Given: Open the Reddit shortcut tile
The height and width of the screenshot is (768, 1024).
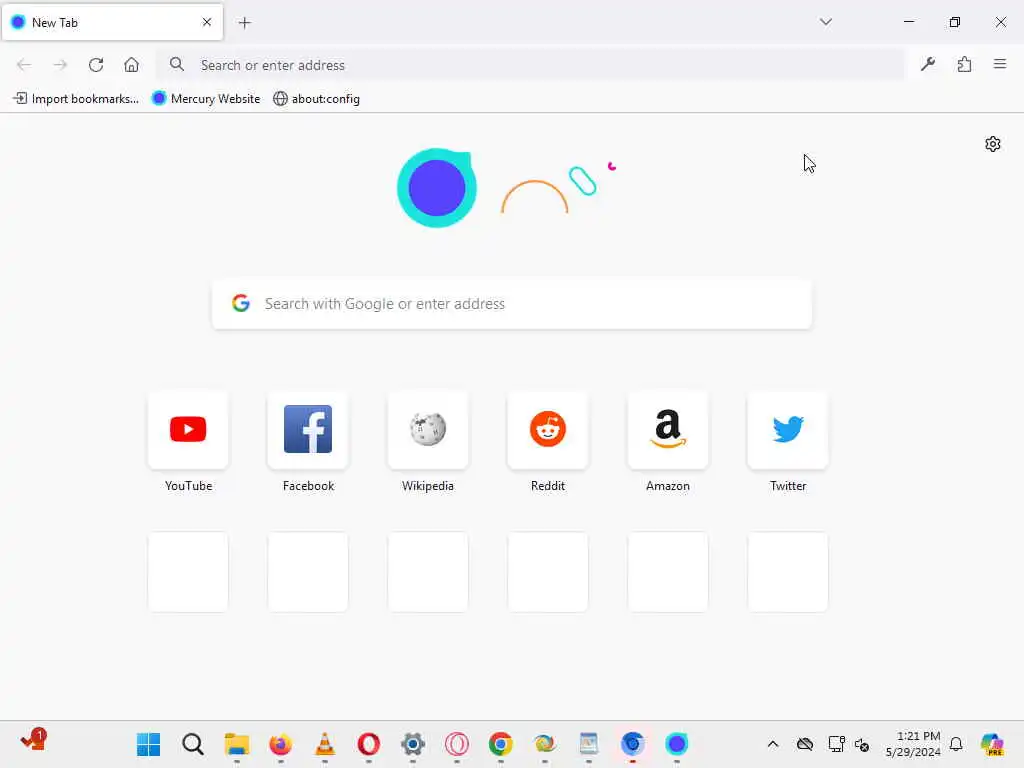Looking at the screenshot, I should pos(547,430).
